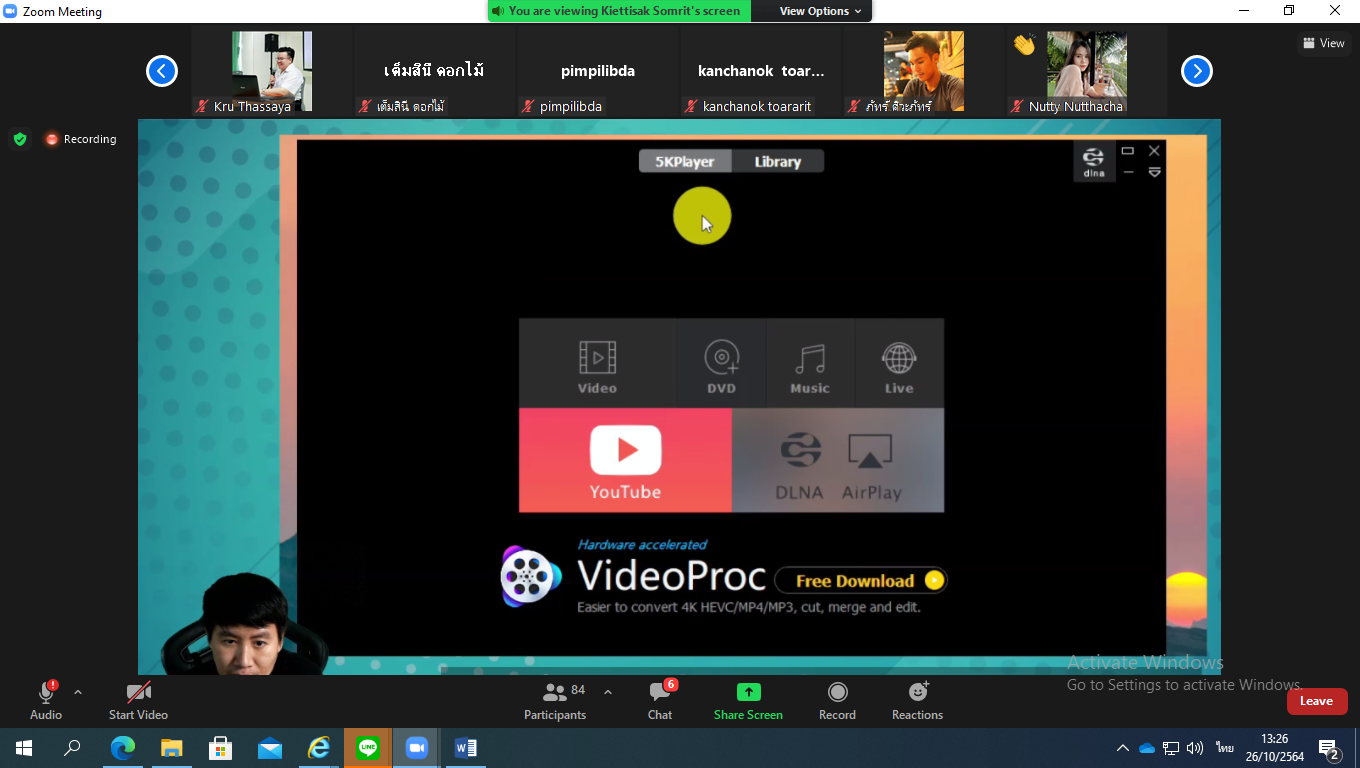This screenshot has width=1360, height=768.
Task: Click the Share Screen button
Action: [x=748, y=700]
